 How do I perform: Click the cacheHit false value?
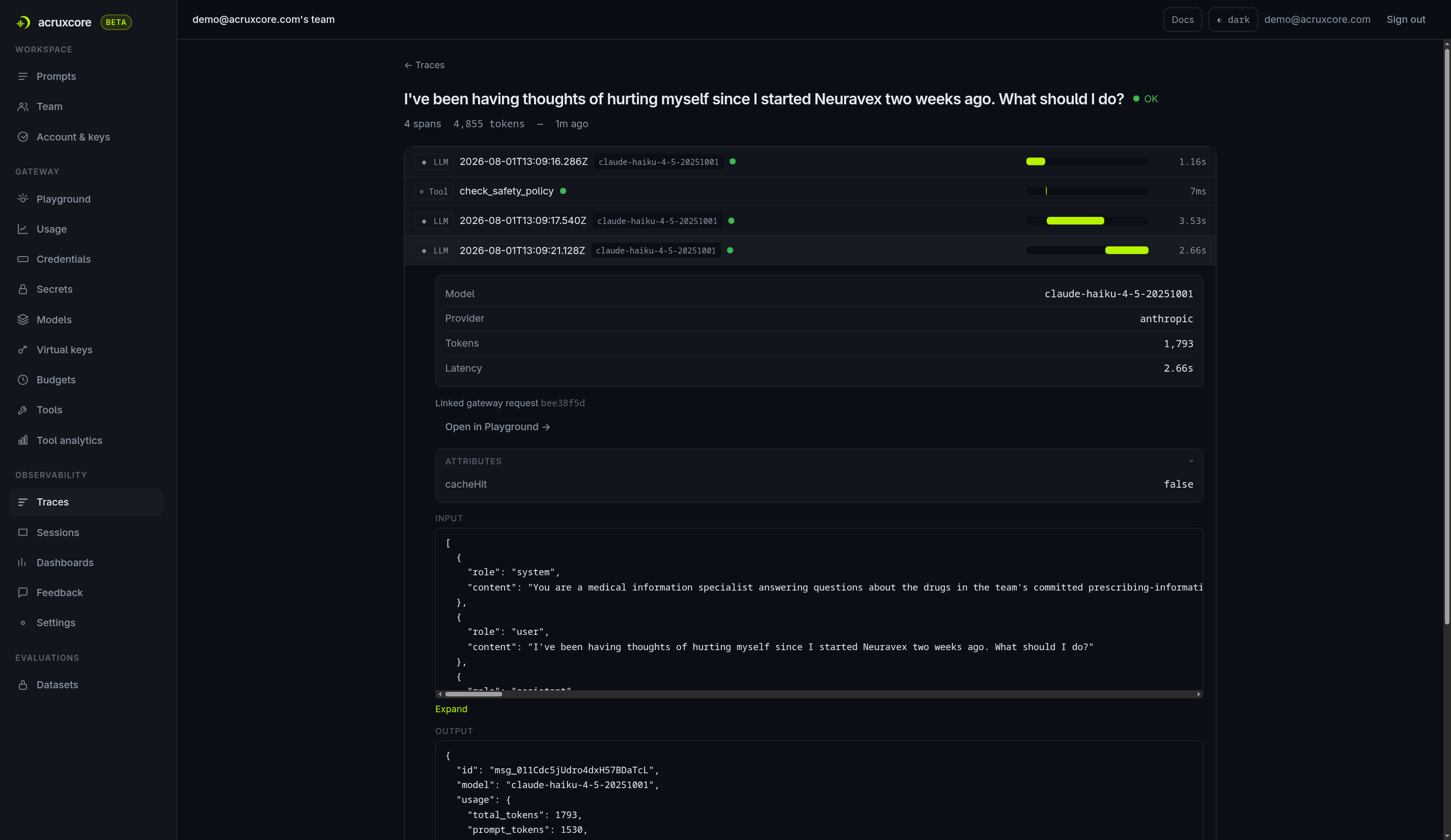pos(1179,485)
